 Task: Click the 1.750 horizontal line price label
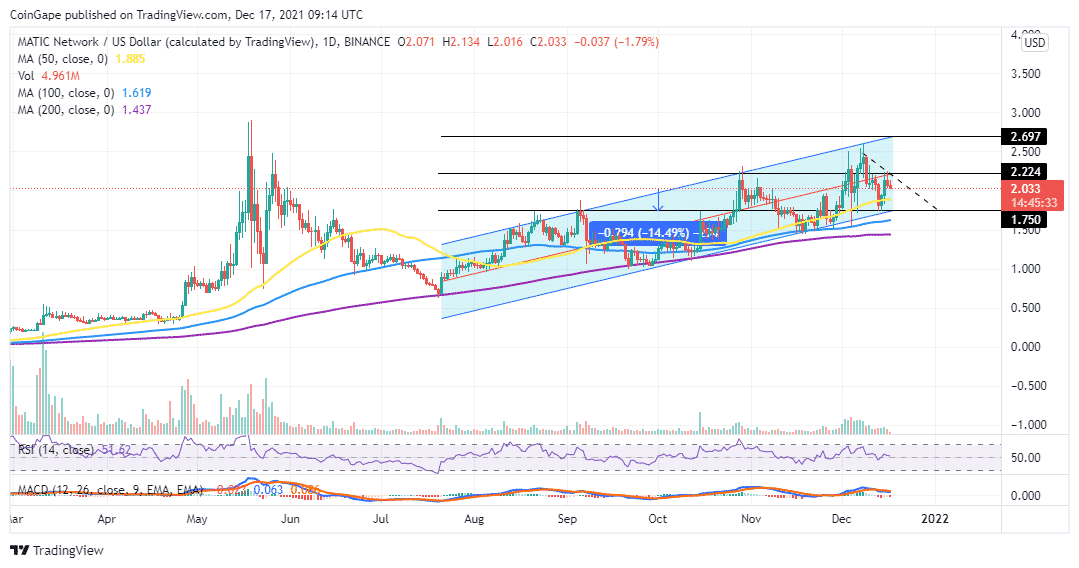coord(1025,220)
